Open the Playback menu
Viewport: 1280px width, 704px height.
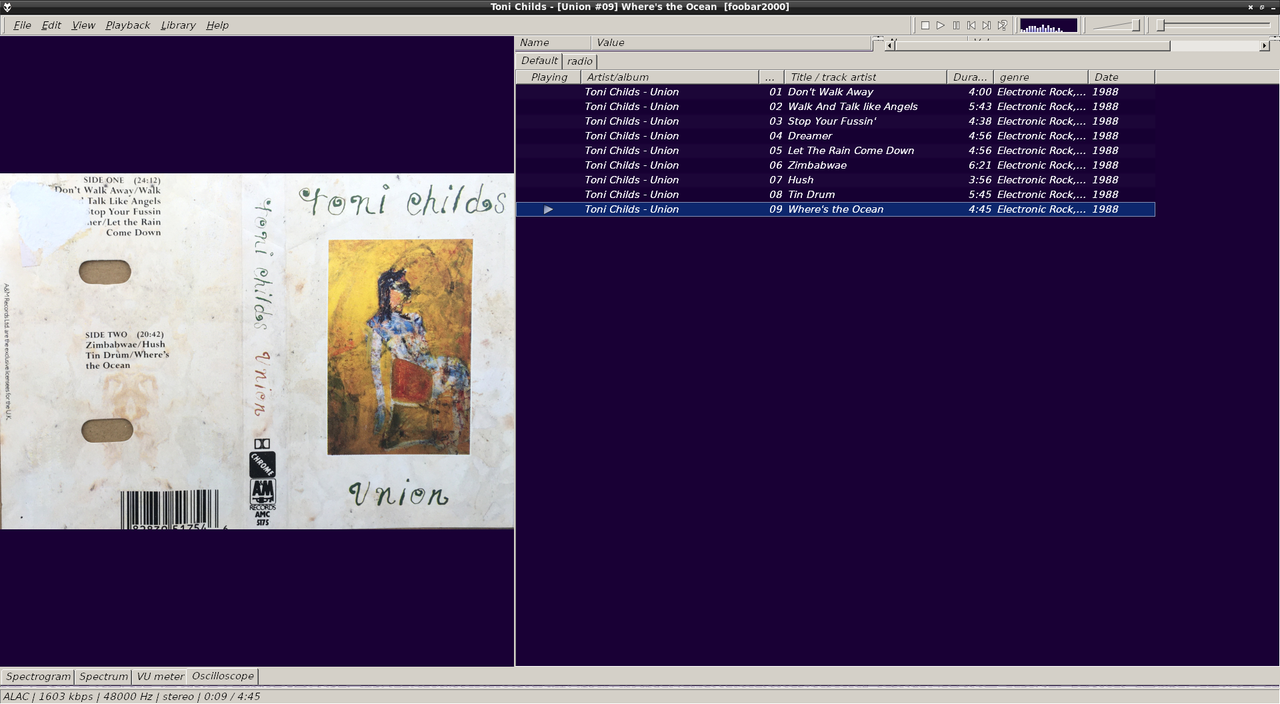tap(127, 25)
